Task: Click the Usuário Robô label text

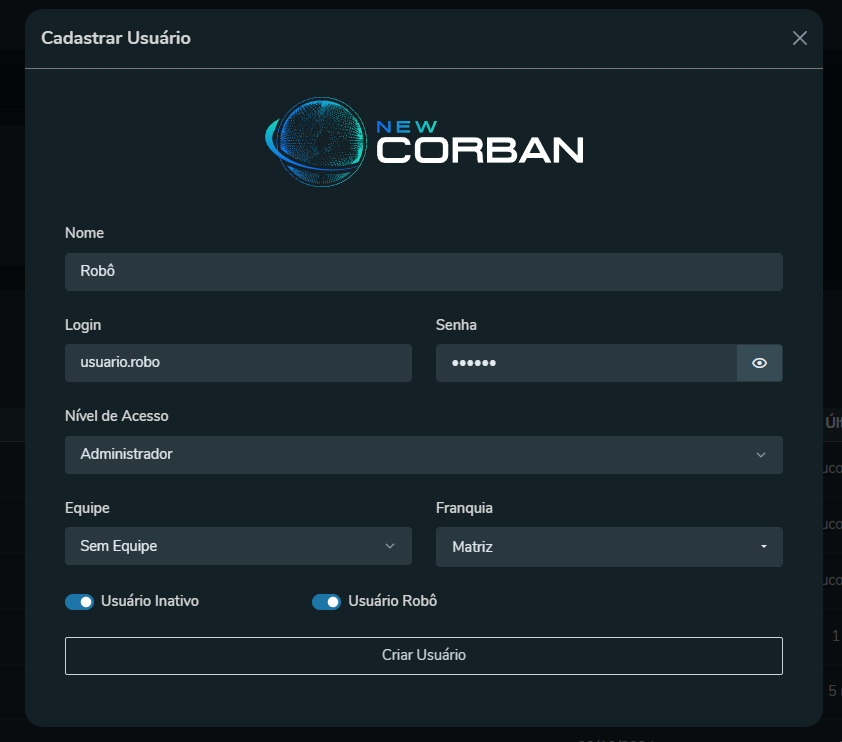Action: point(392,601)
